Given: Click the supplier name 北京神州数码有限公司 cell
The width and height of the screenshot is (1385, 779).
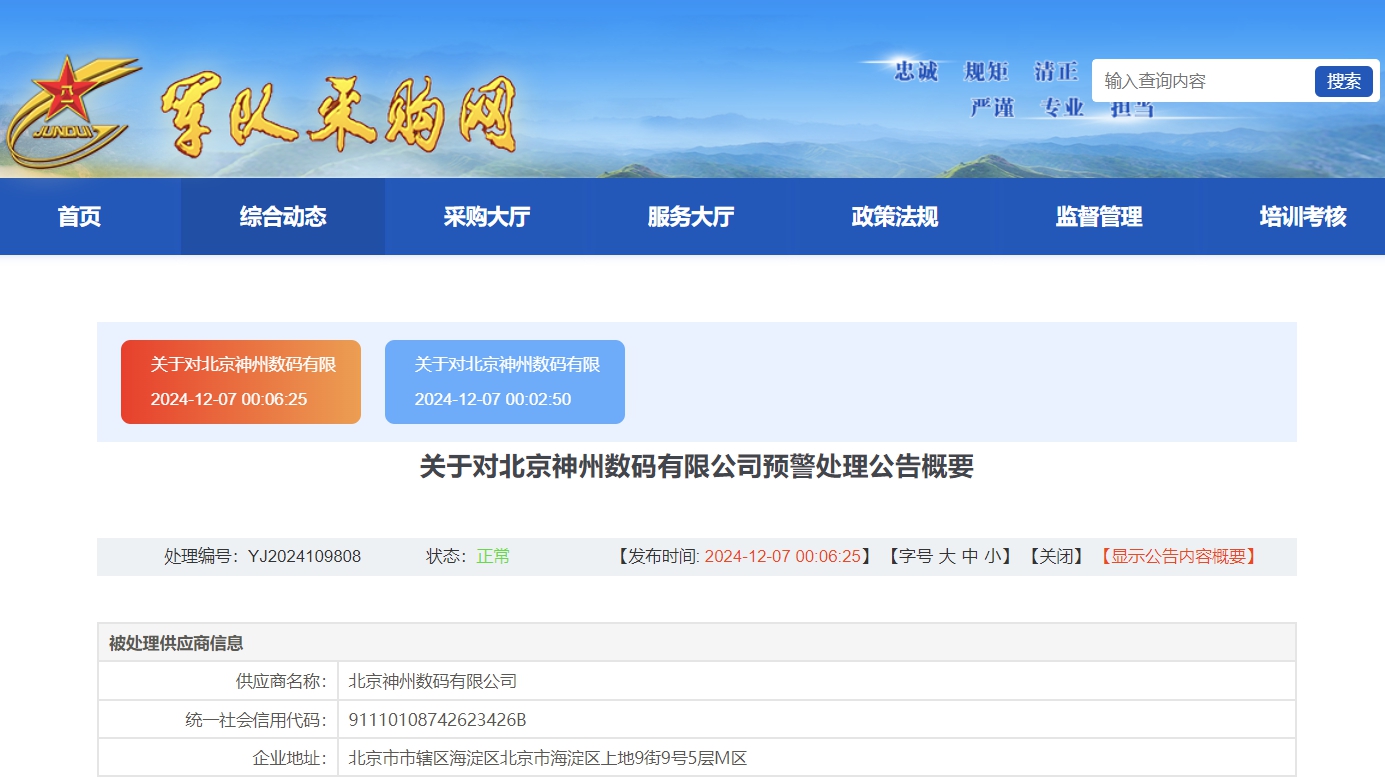Looking at the screenshot, I should click(x=432, y=682).
